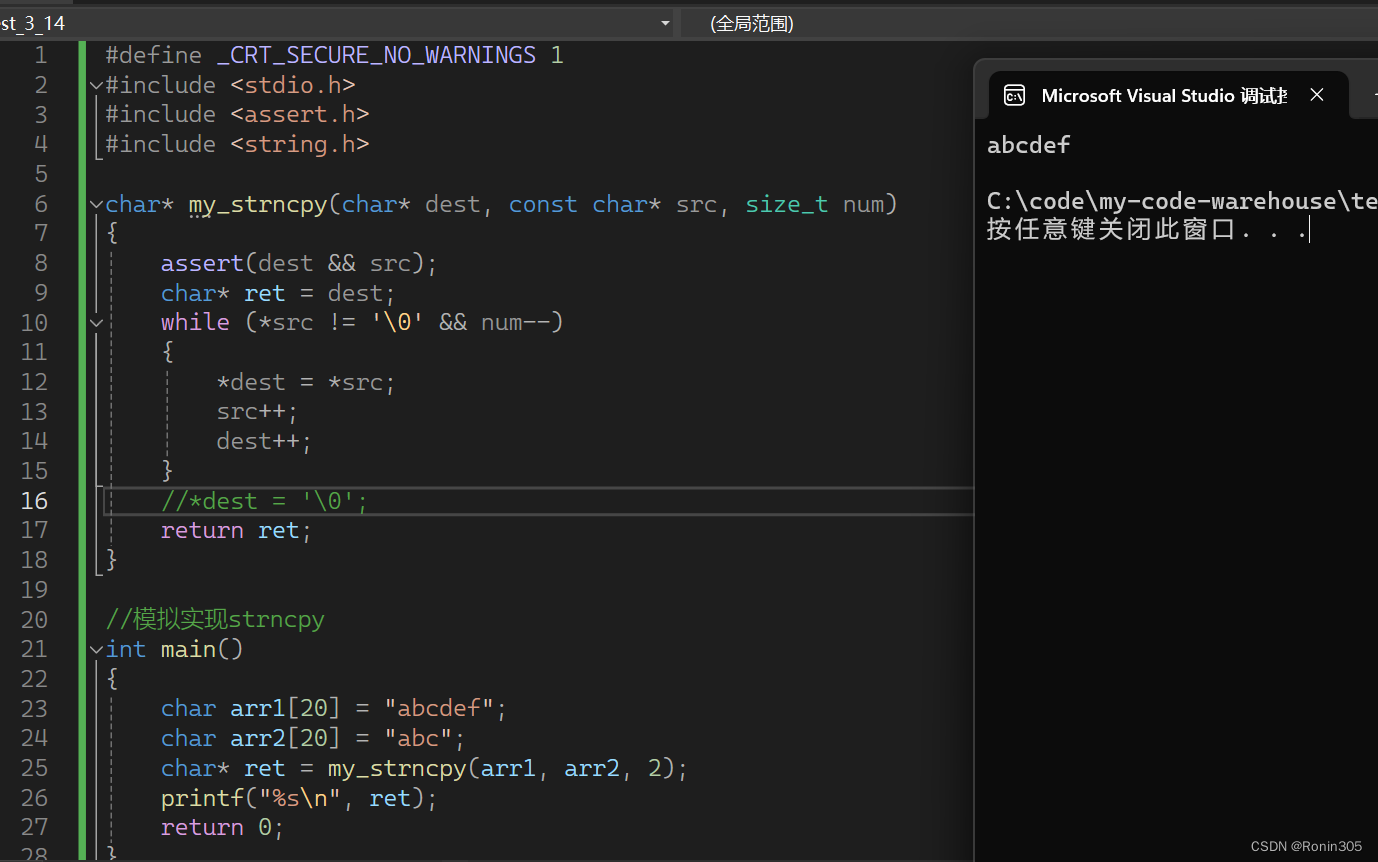Close the Microsoft Visual Studio debug console tab
Image resolution: width=1378 pixels, height=862 pixels.
point(1317,95)
